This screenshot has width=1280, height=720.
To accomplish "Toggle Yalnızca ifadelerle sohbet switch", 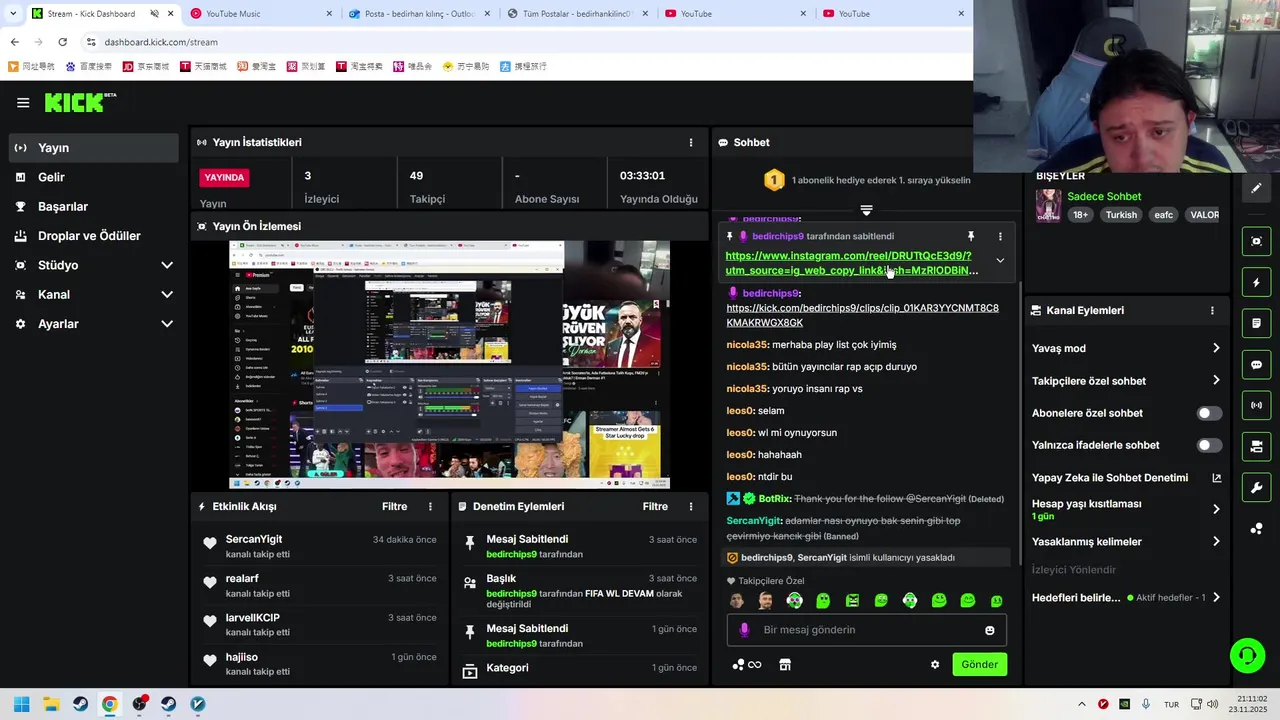I will (1209, 445).
